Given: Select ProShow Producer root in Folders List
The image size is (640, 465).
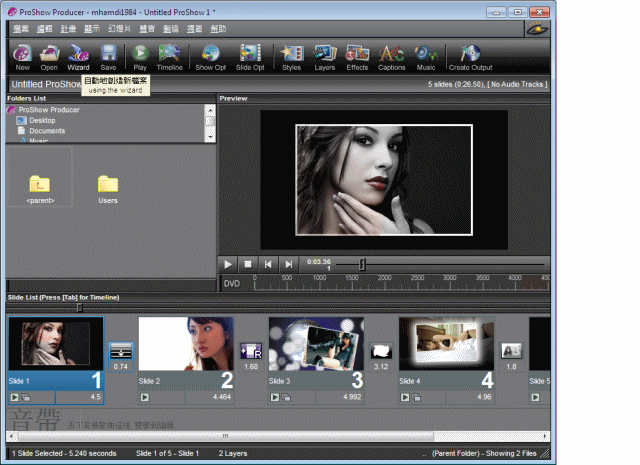Looking at the screenshot, I should (49, 110).
